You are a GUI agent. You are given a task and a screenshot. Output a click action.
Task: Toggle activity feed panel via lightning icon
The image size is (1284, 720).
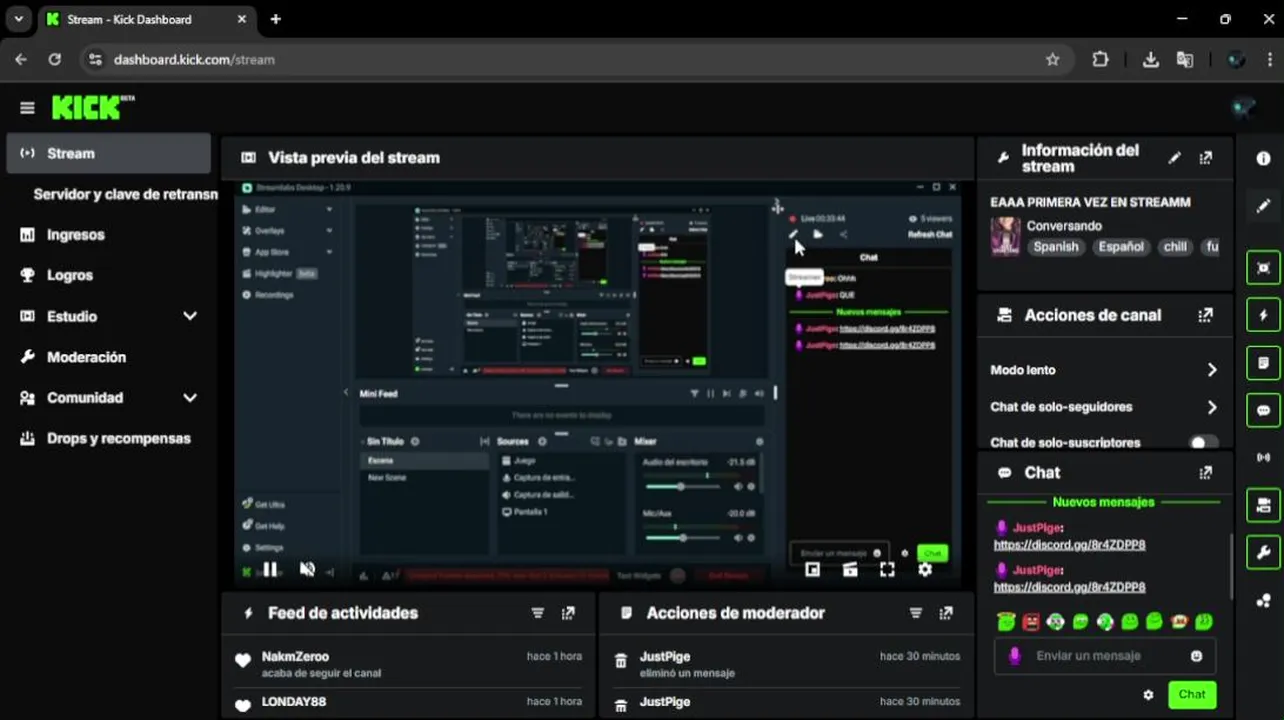[1263, 315]
